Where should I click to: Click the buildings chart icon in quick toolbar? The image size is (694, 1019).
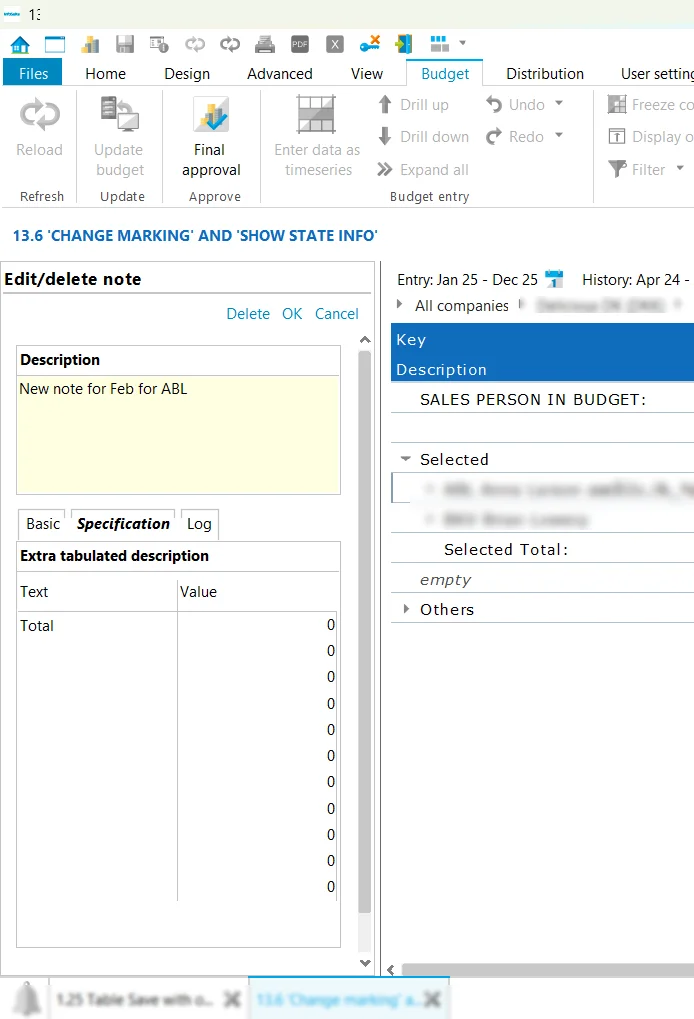point(90,45)
